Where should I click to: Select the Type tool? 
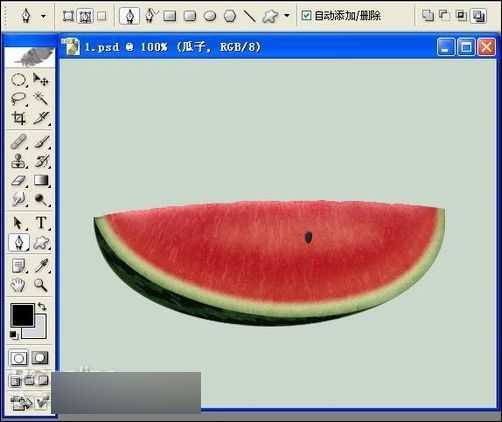(41, 223)
